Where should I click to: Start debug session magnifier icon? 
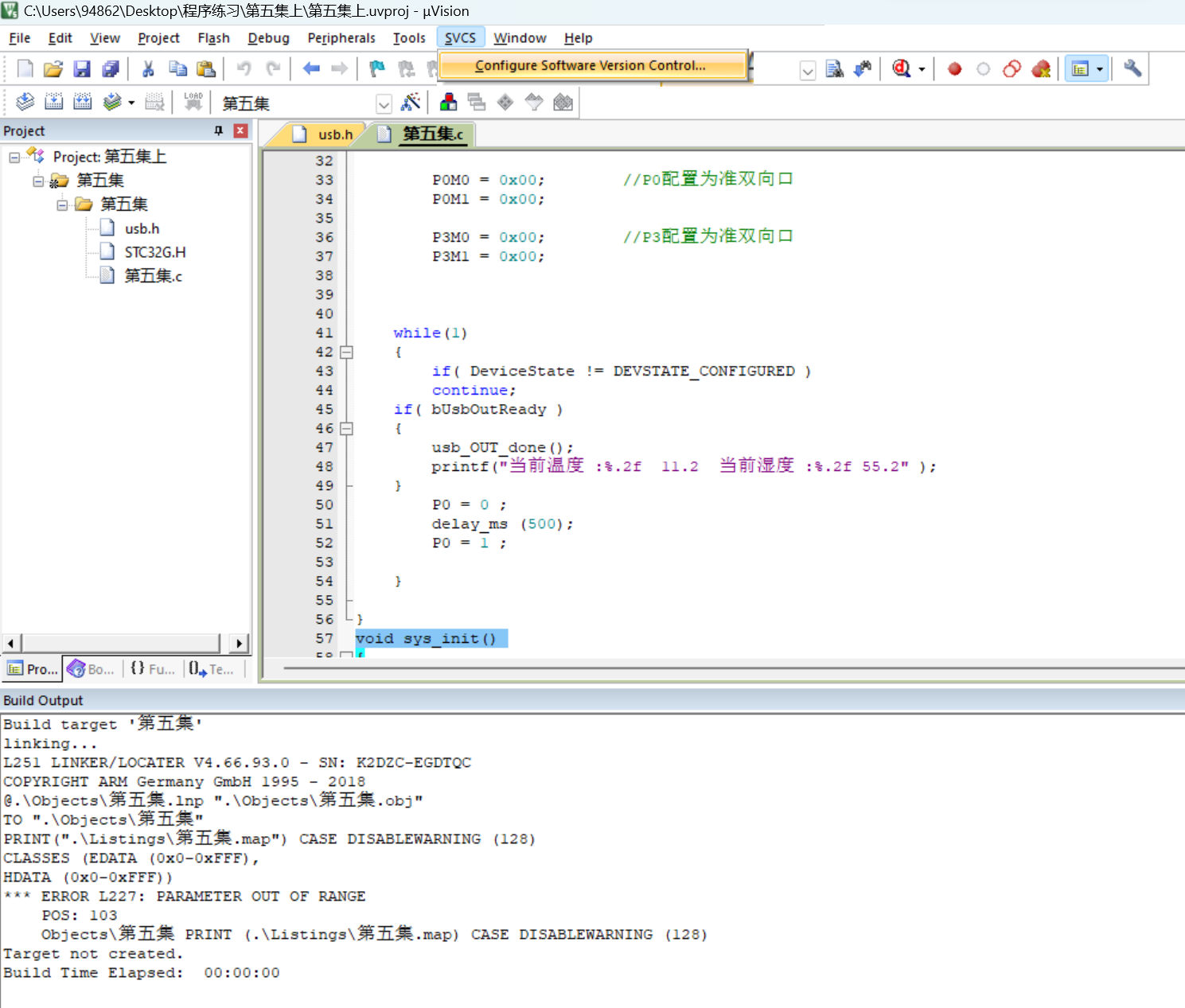coord(901,69)
